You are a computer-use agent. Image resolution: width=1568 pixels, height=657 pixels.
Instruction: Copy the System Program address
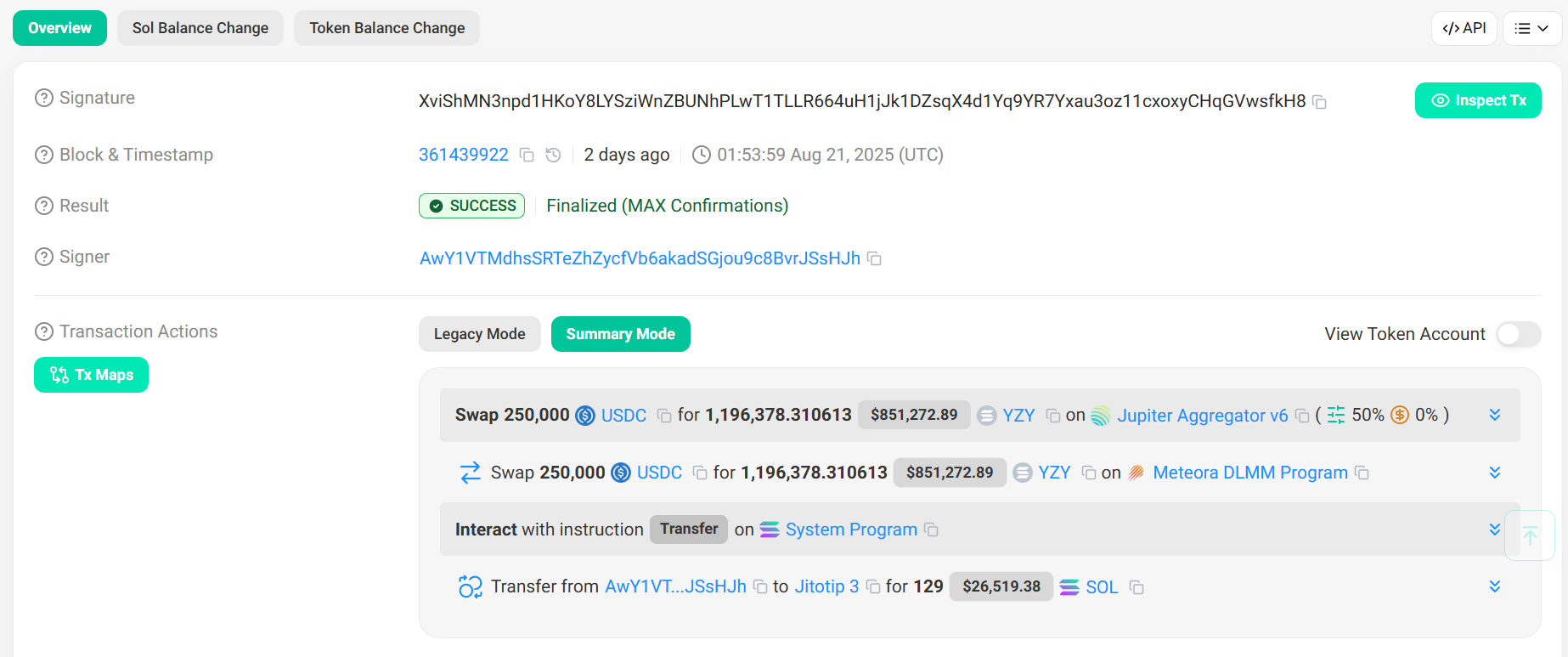tap(931, 530)
